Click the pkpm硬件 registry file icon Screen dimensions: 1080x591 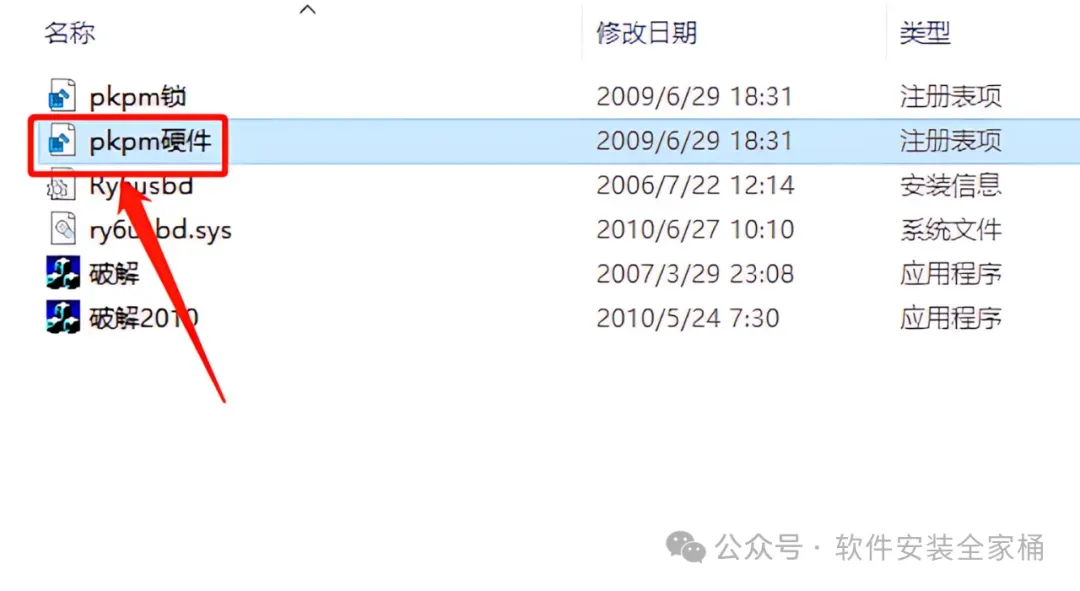coord(61,141)
